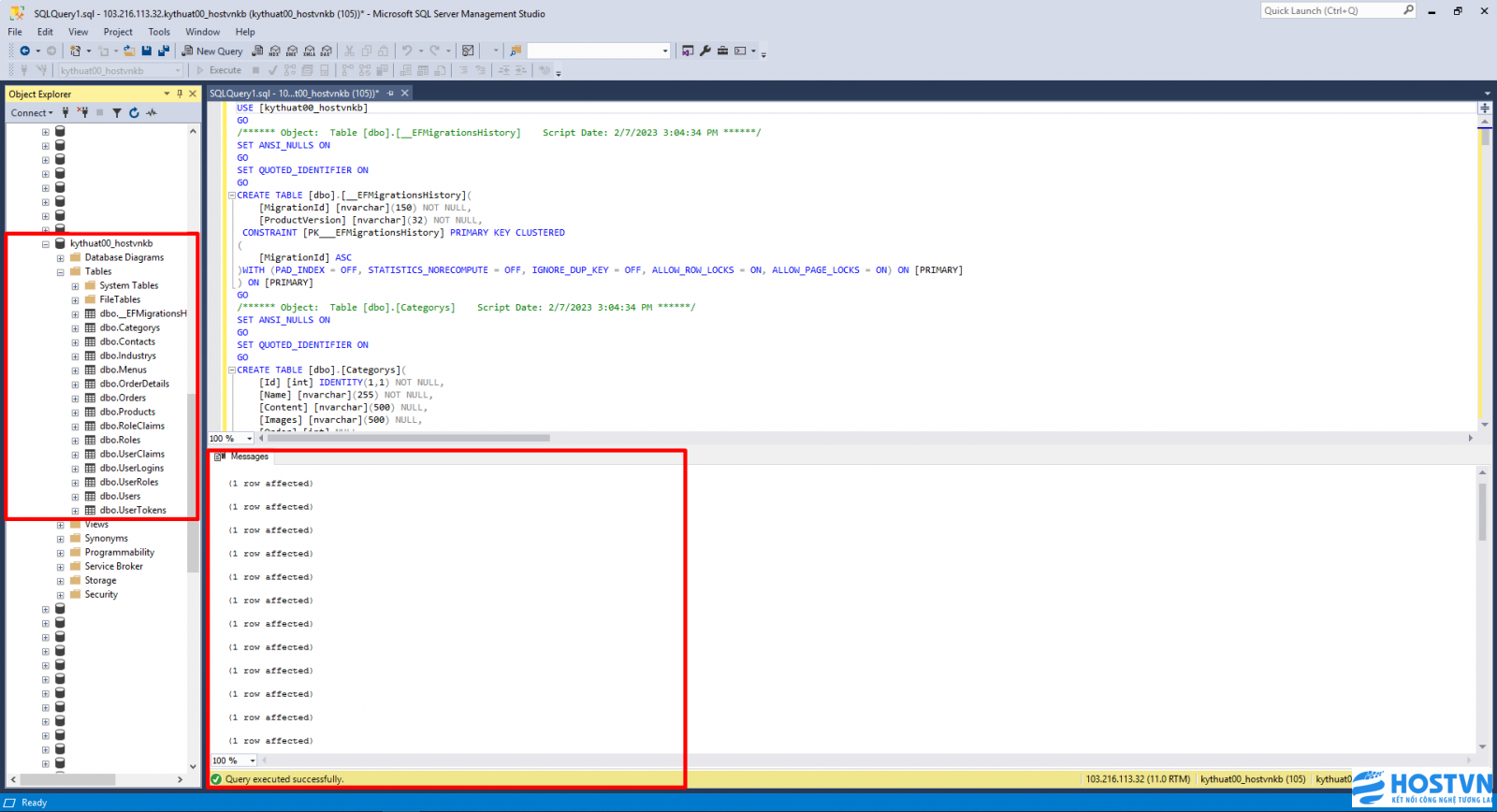Screen dimensions: 1497x812
Task: Open the find combo box dropdown in toolbar
Action: pos(665,51)
